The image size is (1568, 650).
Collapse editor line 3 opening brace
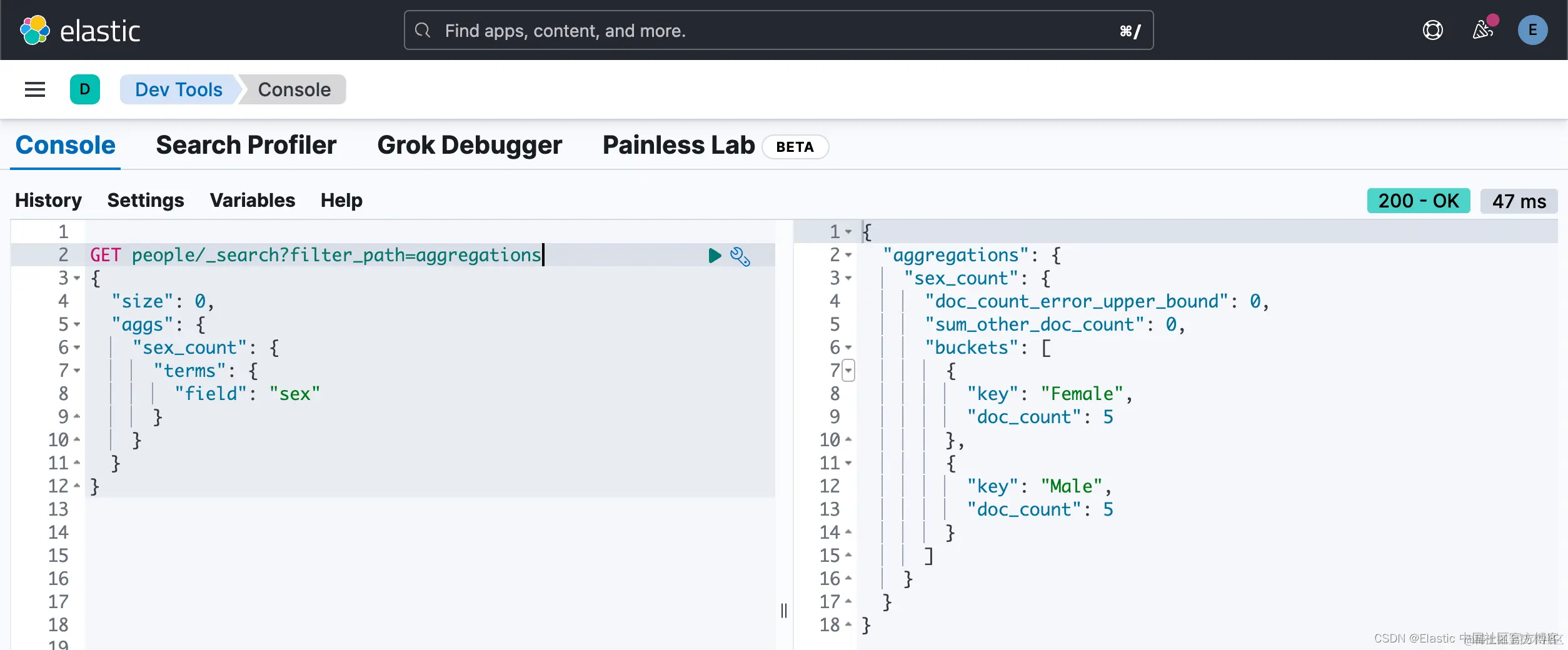pos(77,278)
